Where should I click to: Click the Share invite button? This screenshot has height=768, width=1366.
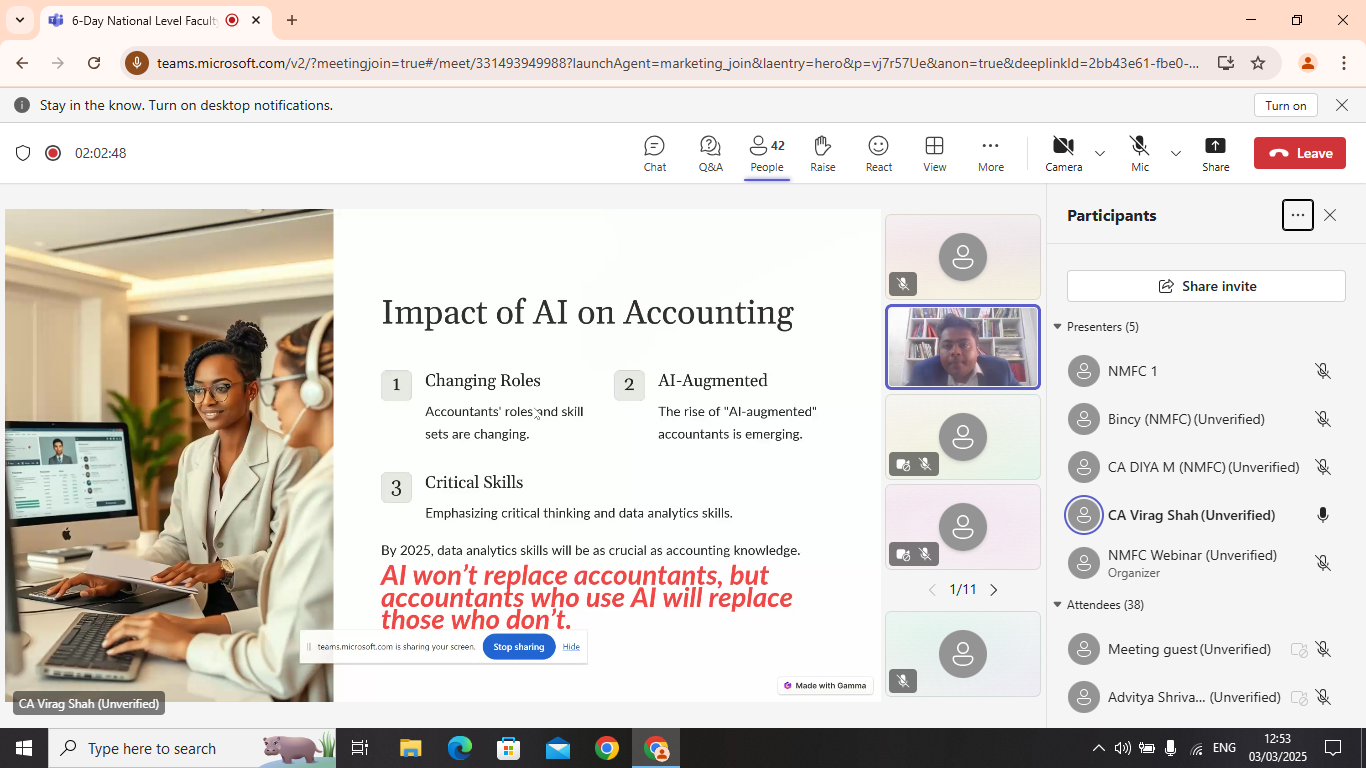click(1205, 286)
